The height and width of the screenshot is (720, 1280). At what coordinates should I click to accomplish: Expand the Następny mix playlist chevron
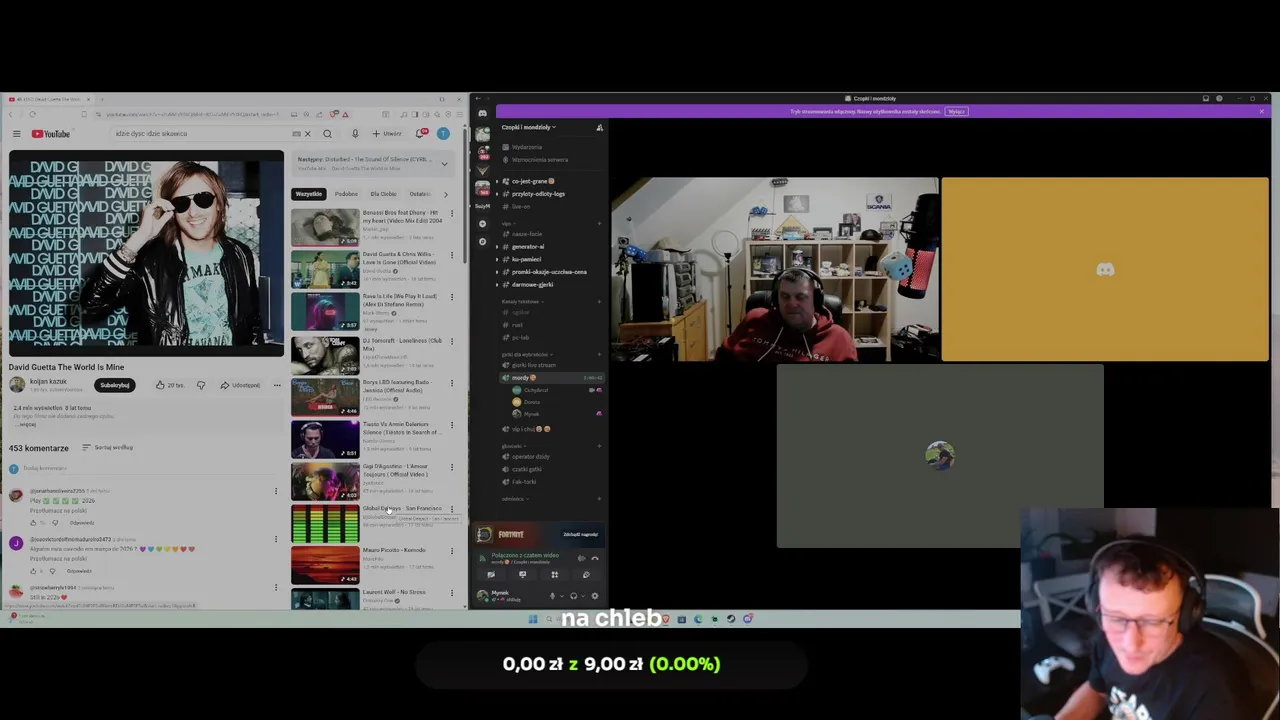(x=445, y=163)
